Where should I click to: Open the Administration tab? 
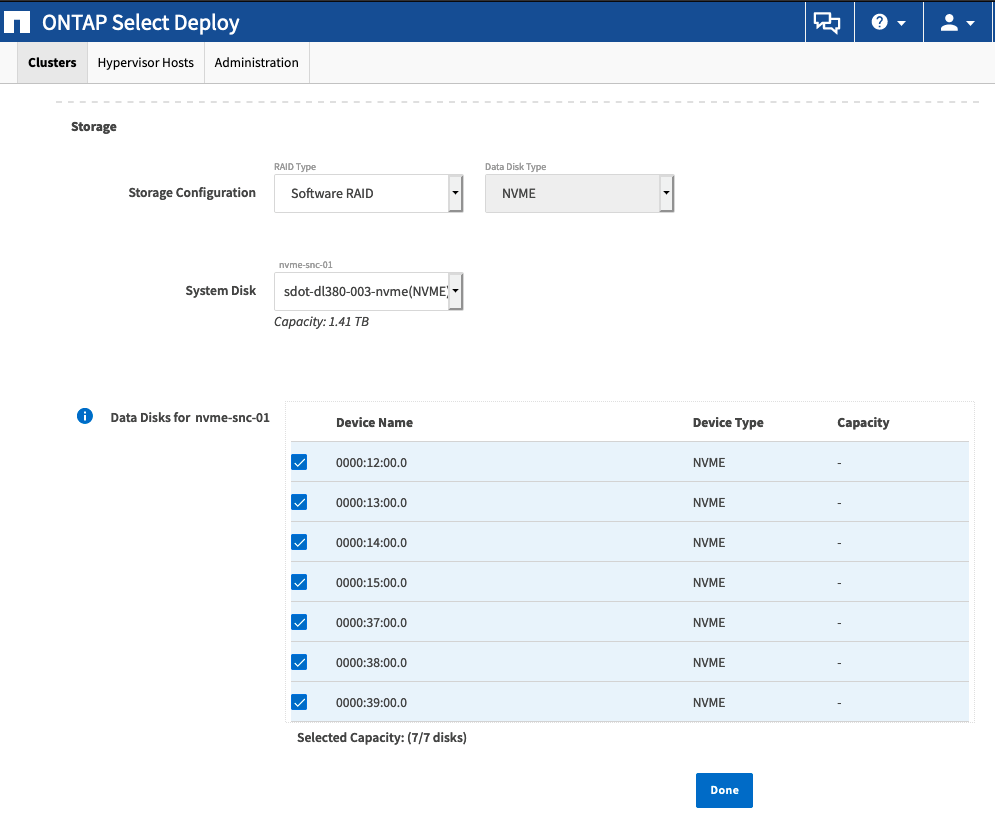256,62
